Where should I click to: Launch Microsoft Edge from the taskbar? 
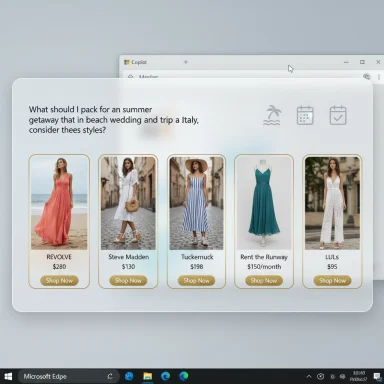[x=166, y=376]
